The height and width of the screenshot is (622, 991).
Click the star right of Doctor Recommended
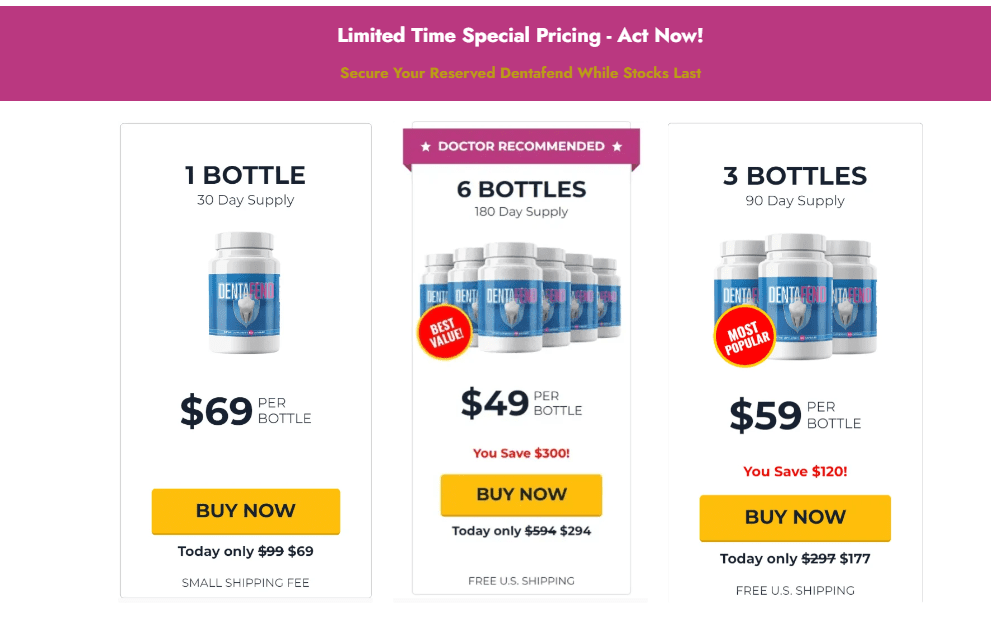(x=617, y=147)
